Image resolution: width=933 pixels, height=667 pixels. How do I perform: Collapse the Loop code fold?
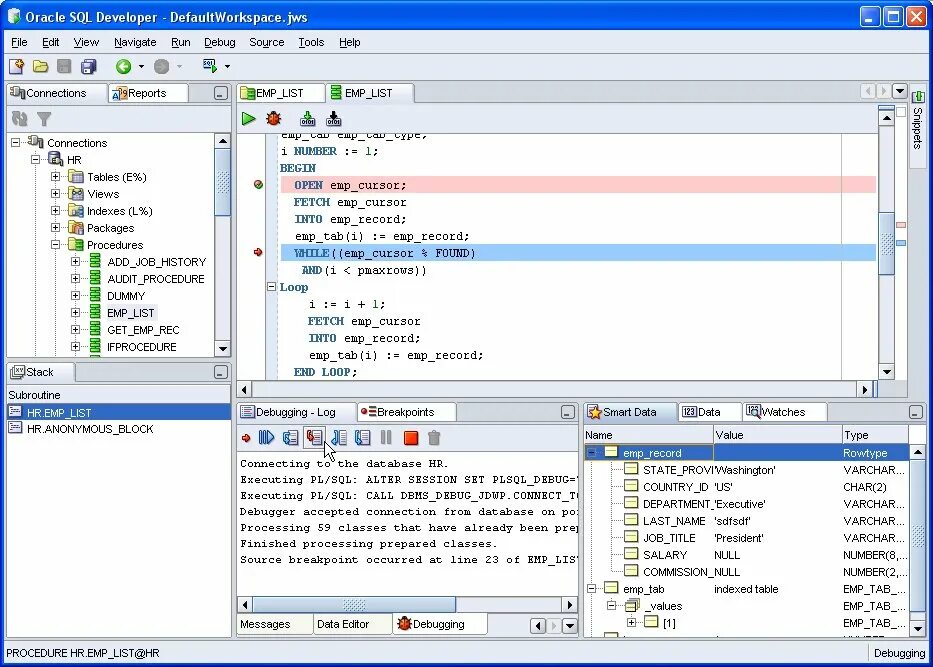pyautogui.click(x=271, y=287)
